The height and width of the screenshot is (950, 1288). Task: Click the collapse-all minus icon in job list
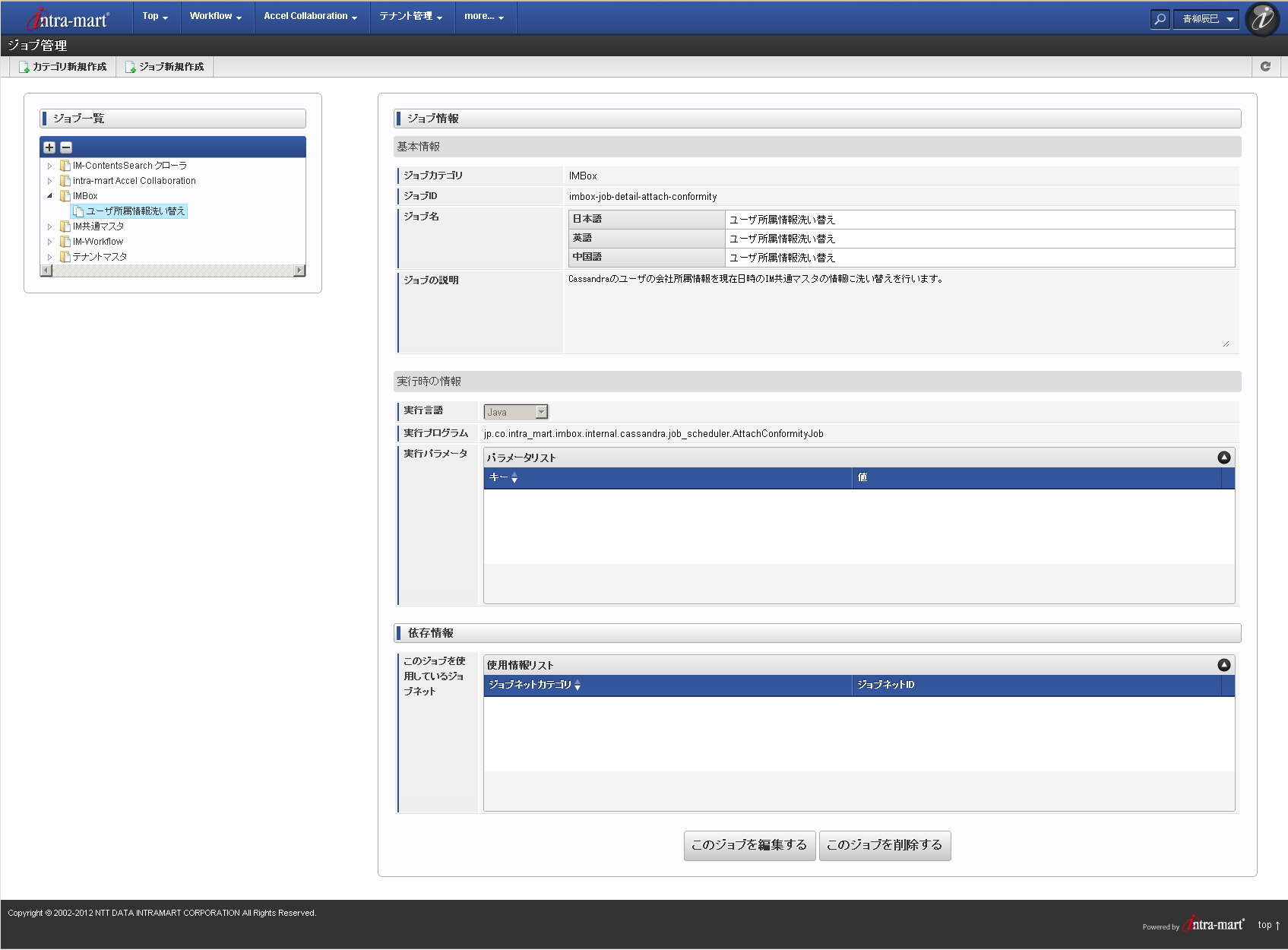coord(66,147)
